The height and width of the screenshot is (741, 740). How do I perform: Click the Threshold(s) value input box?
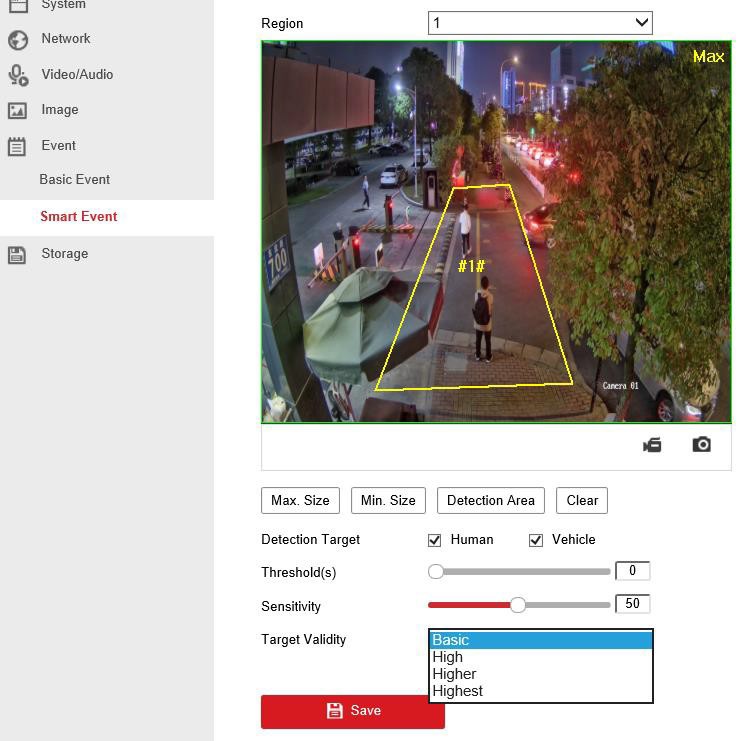(632, 571)
